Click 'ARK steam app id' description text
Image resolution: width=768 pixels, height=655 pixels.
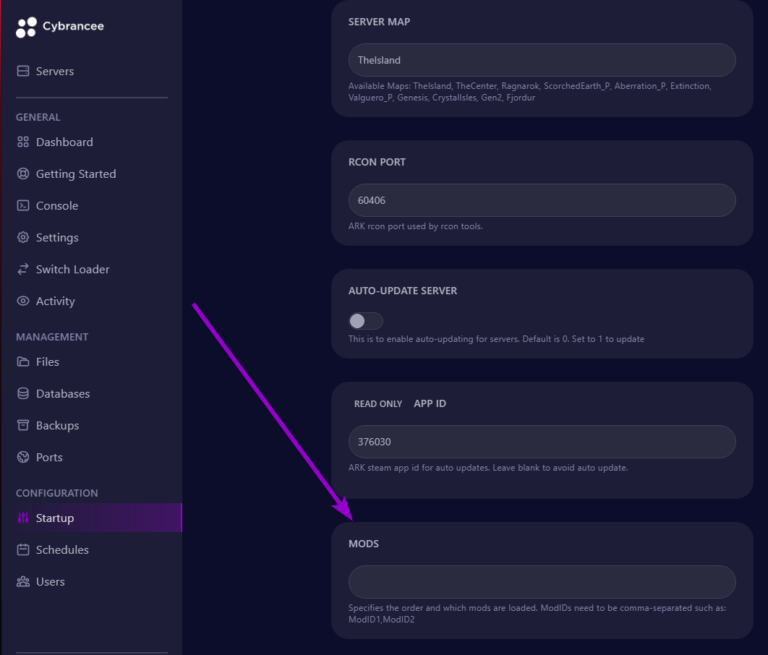pos(488,468)
